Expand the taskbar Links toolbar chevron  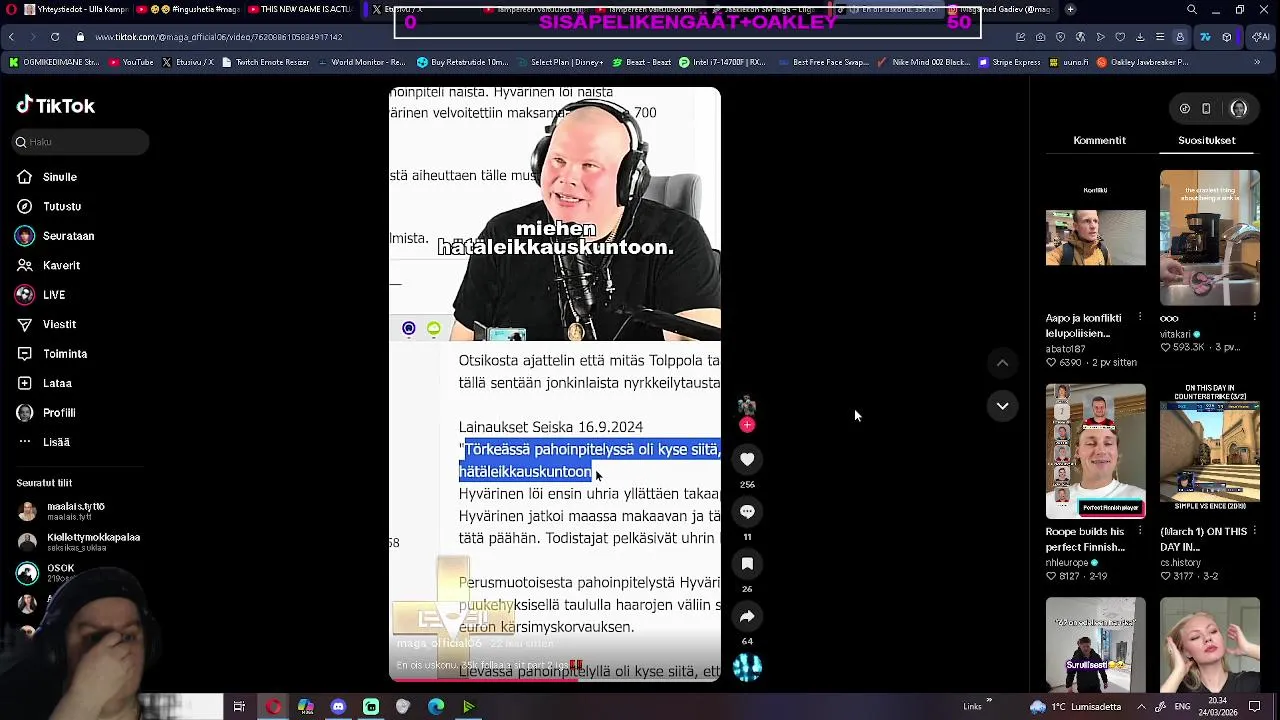pyautogui.click(x=989, y=700)
